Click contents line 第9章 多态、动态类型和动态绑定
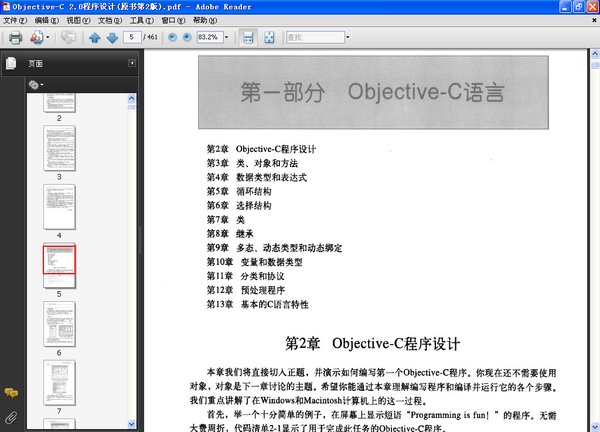The width and height of the screenshot is (600, 432). pyautogui.click(x=274, y=248)
